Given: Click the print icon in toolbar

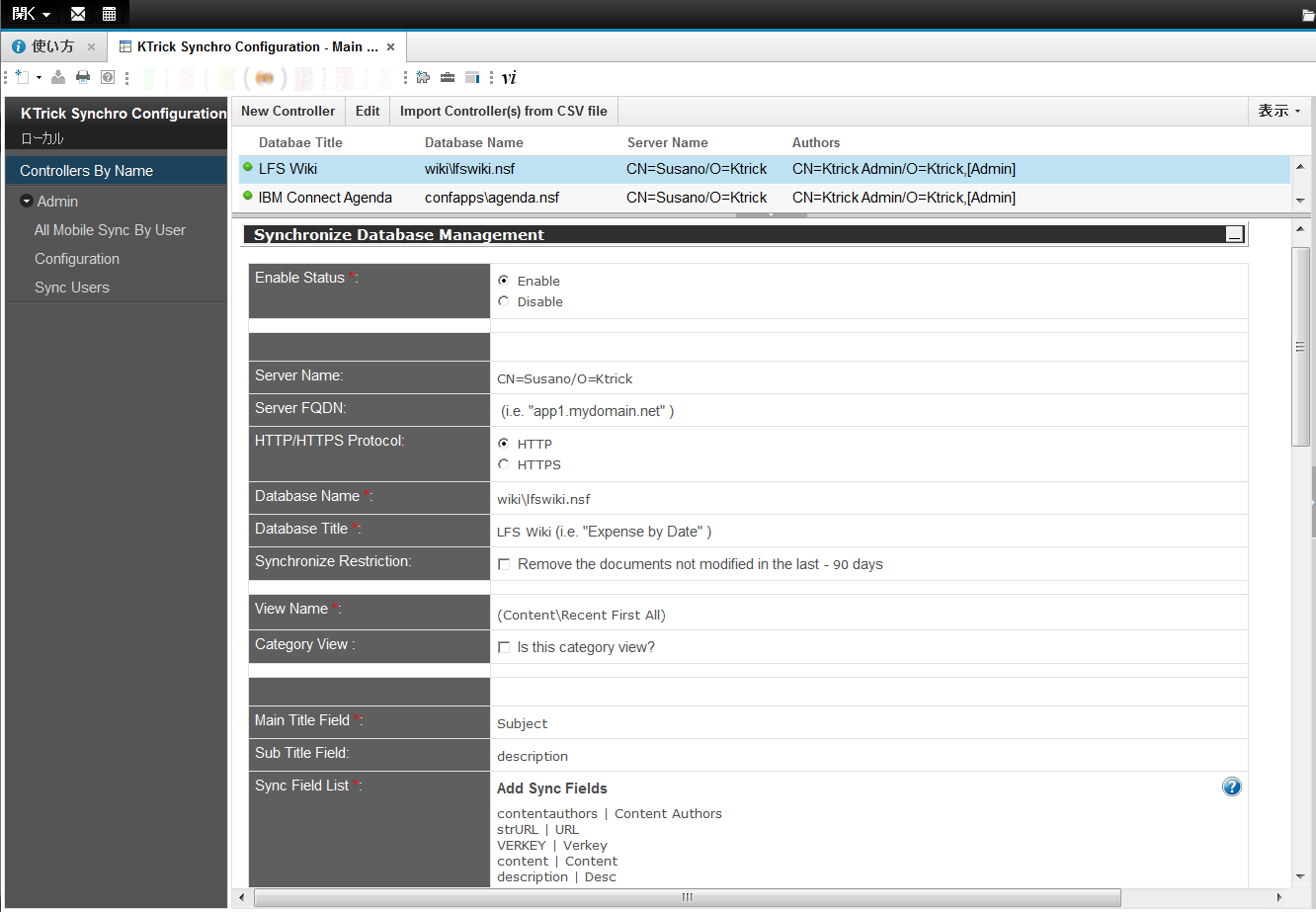Looking at the screenshot, I should click(83, 77).
